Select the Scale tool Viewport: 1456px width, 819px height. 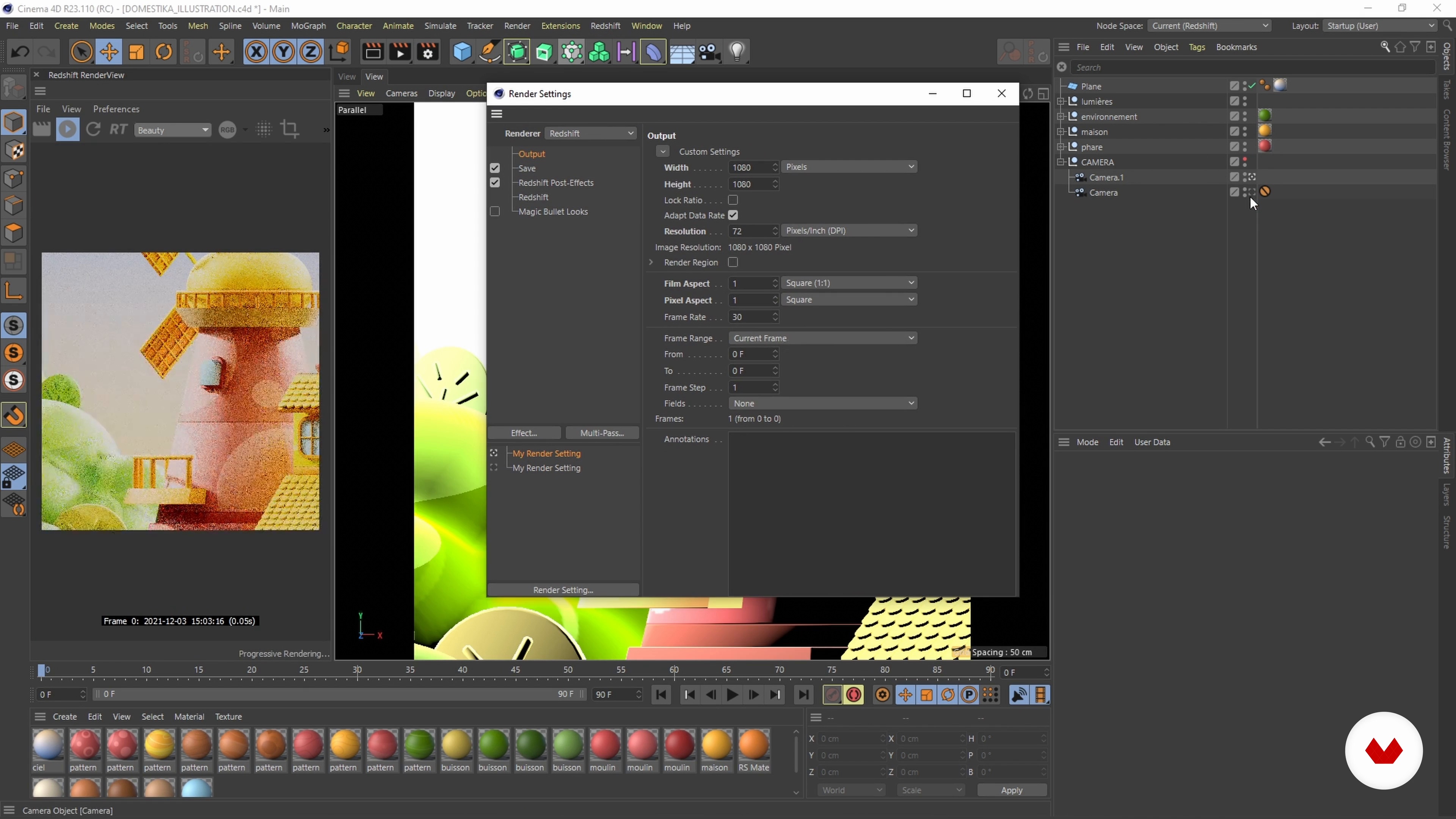(136, 52)
